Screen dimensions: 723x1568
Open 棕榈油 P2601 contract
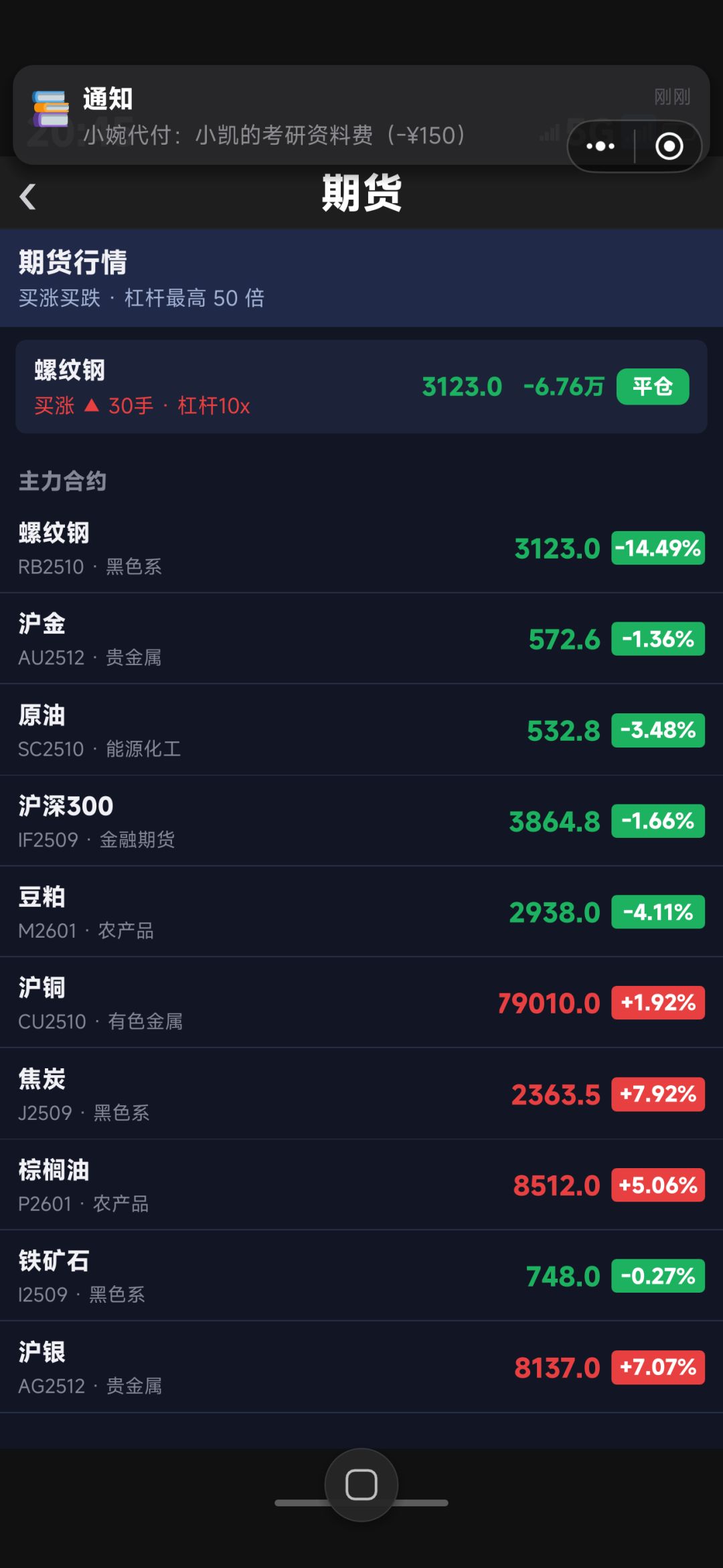(x=361, y=1185)
